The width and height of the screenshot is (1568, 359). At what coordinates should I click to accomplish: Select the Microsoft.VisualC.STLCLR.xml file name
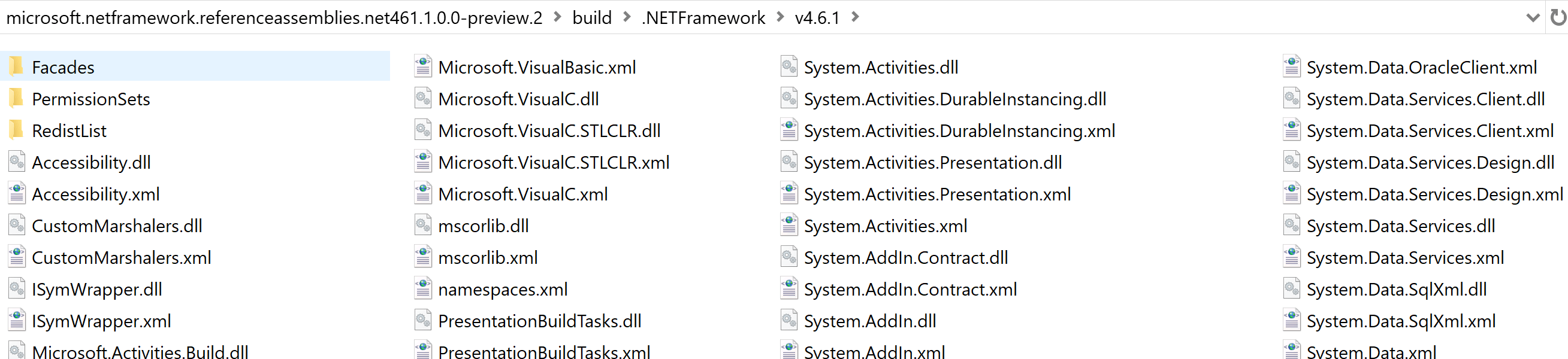(553, 162)
